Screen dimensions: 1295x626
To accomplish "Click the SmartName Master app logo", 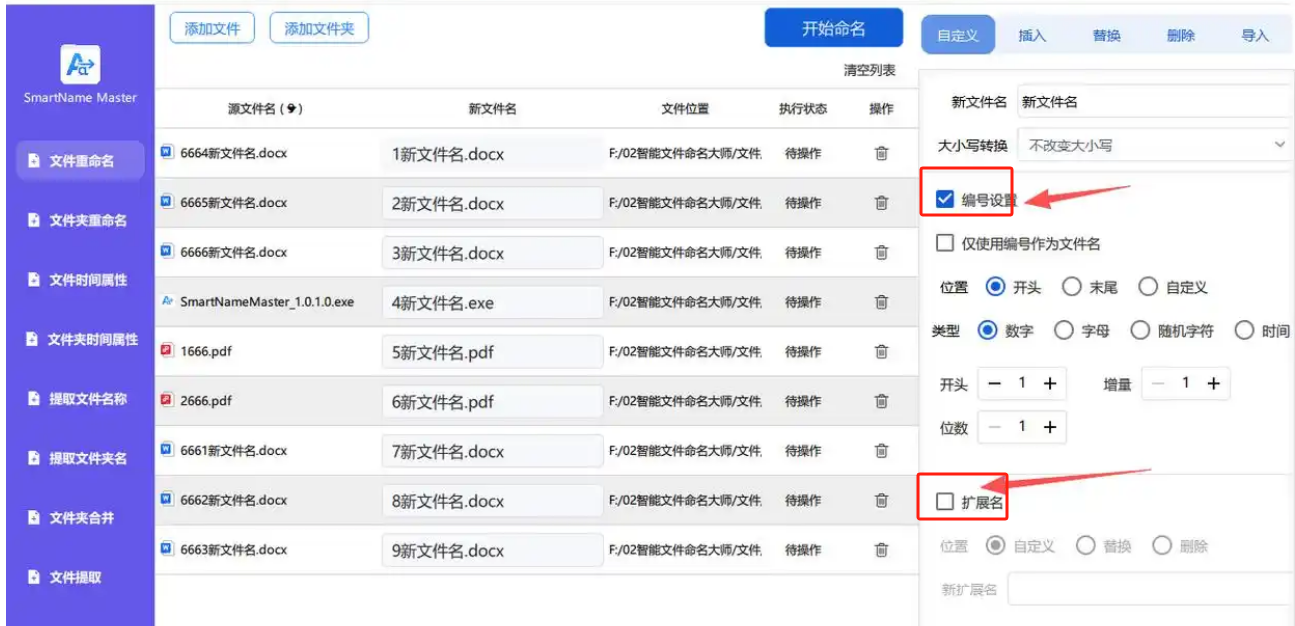I will pos(79,65).
